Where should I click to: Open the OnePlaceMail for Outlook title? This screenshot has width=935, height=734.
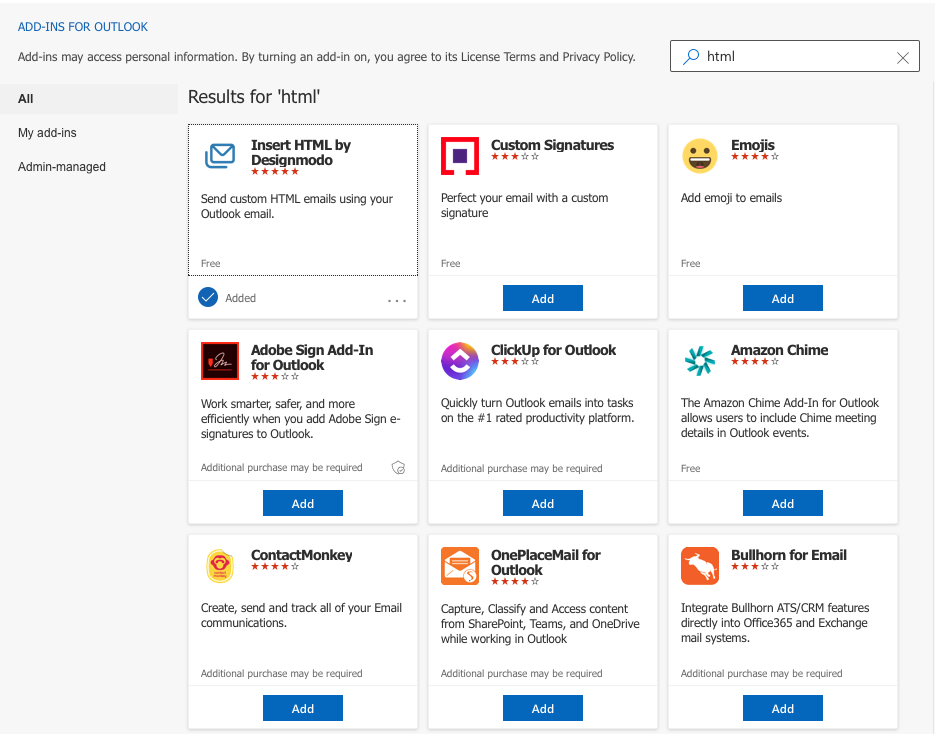click(x=546, y=562)
